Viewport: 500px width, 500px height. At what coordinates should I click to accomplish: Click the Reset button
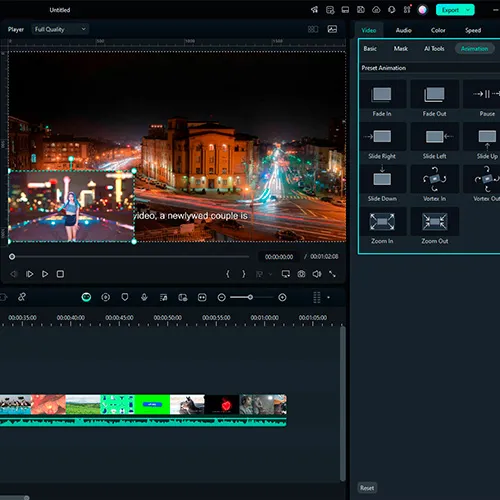click(x=367, y=488)
